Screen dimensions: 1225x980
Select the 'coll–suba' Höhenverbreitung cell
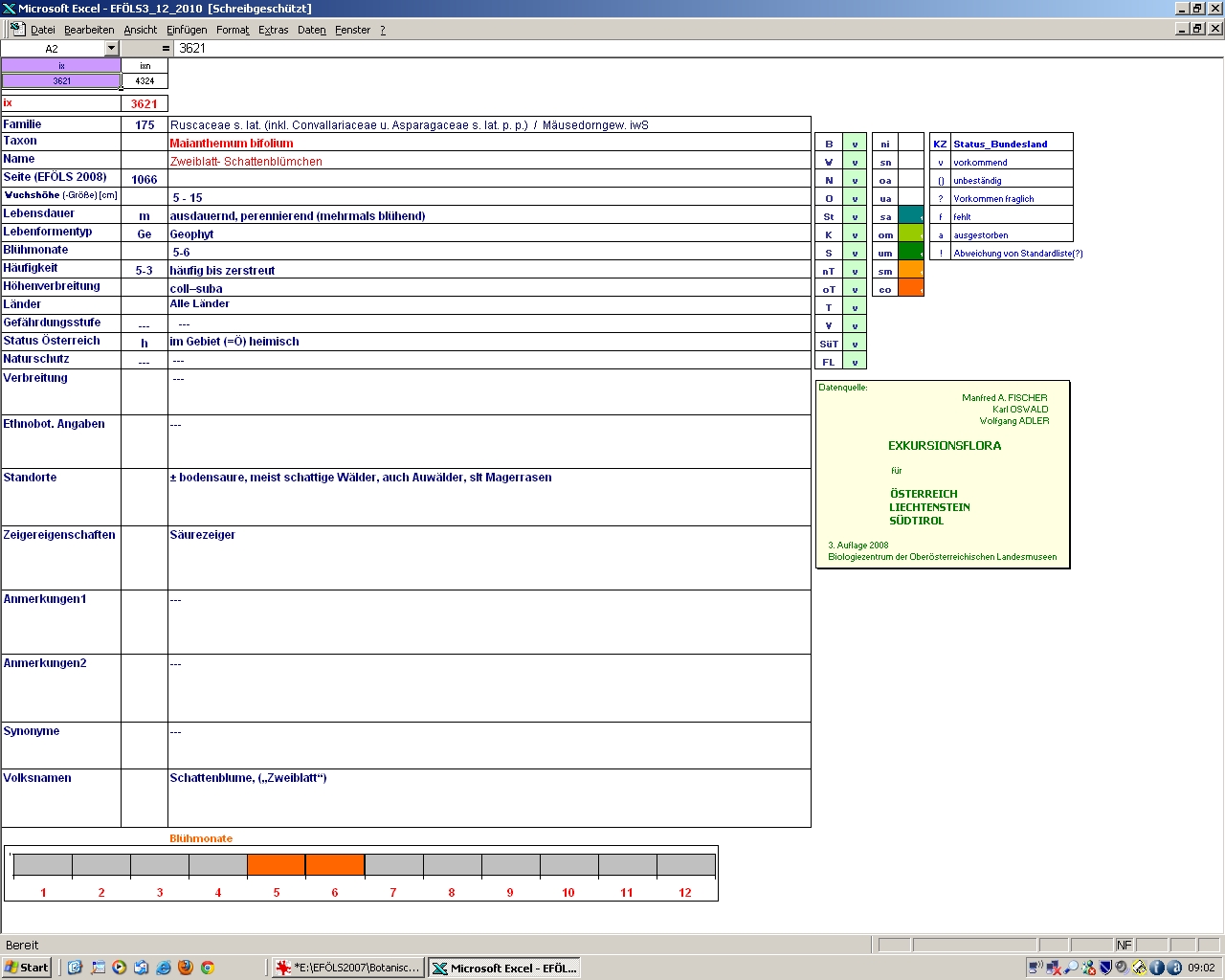[x=489, y=287]
